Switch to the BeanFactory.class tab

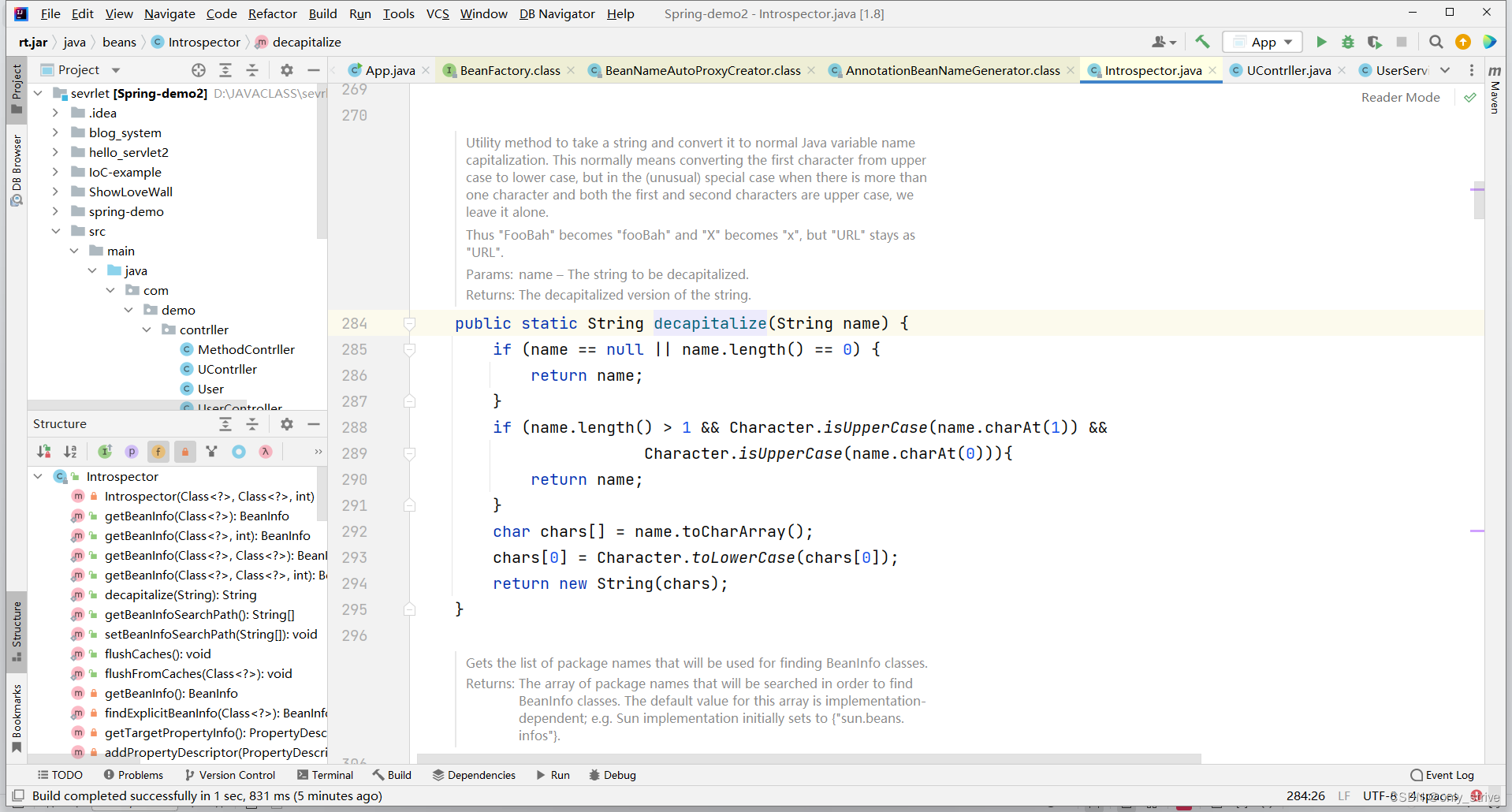point(509,70)
